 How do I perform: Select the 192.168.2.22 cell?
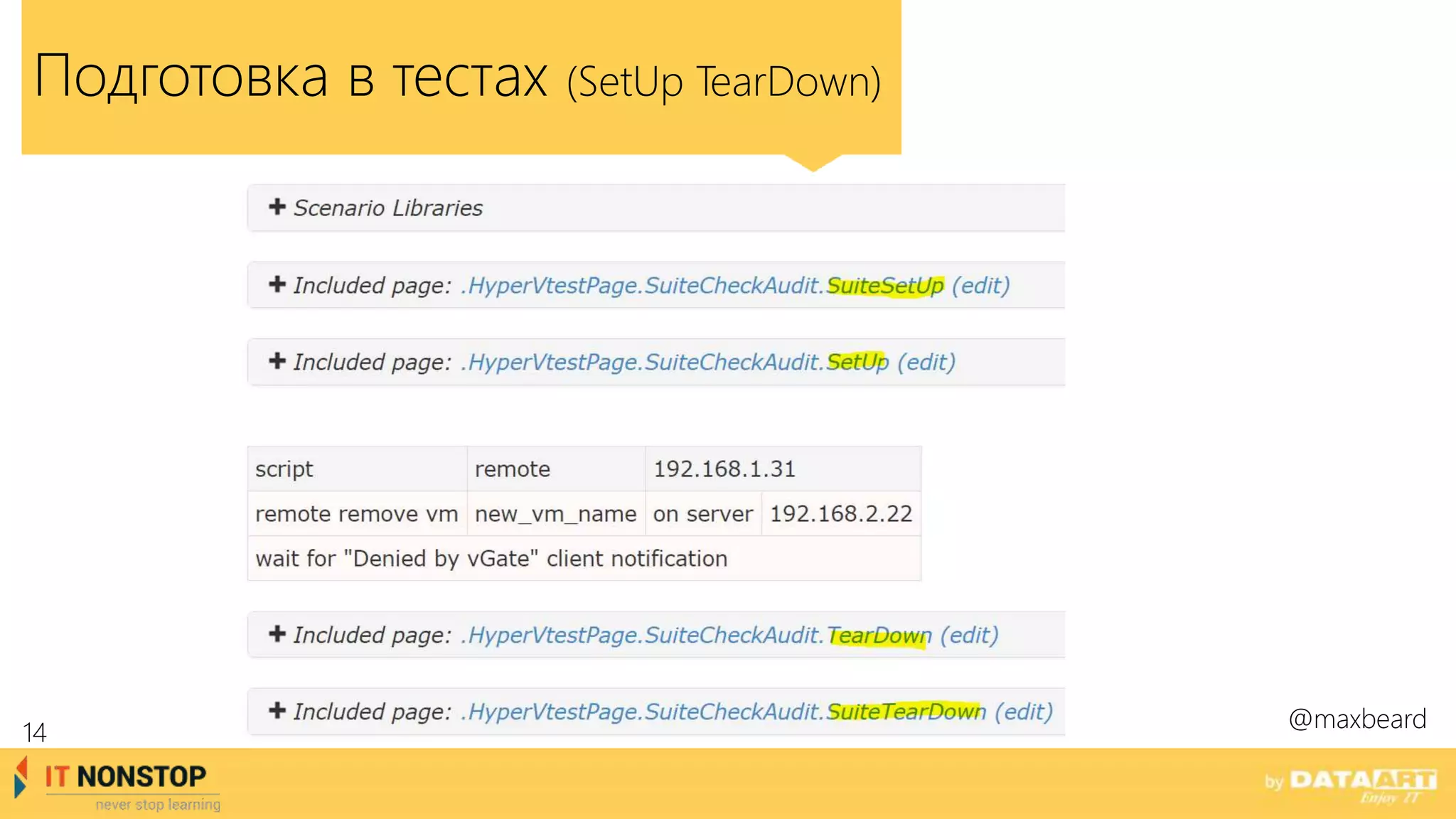point(841,513)
